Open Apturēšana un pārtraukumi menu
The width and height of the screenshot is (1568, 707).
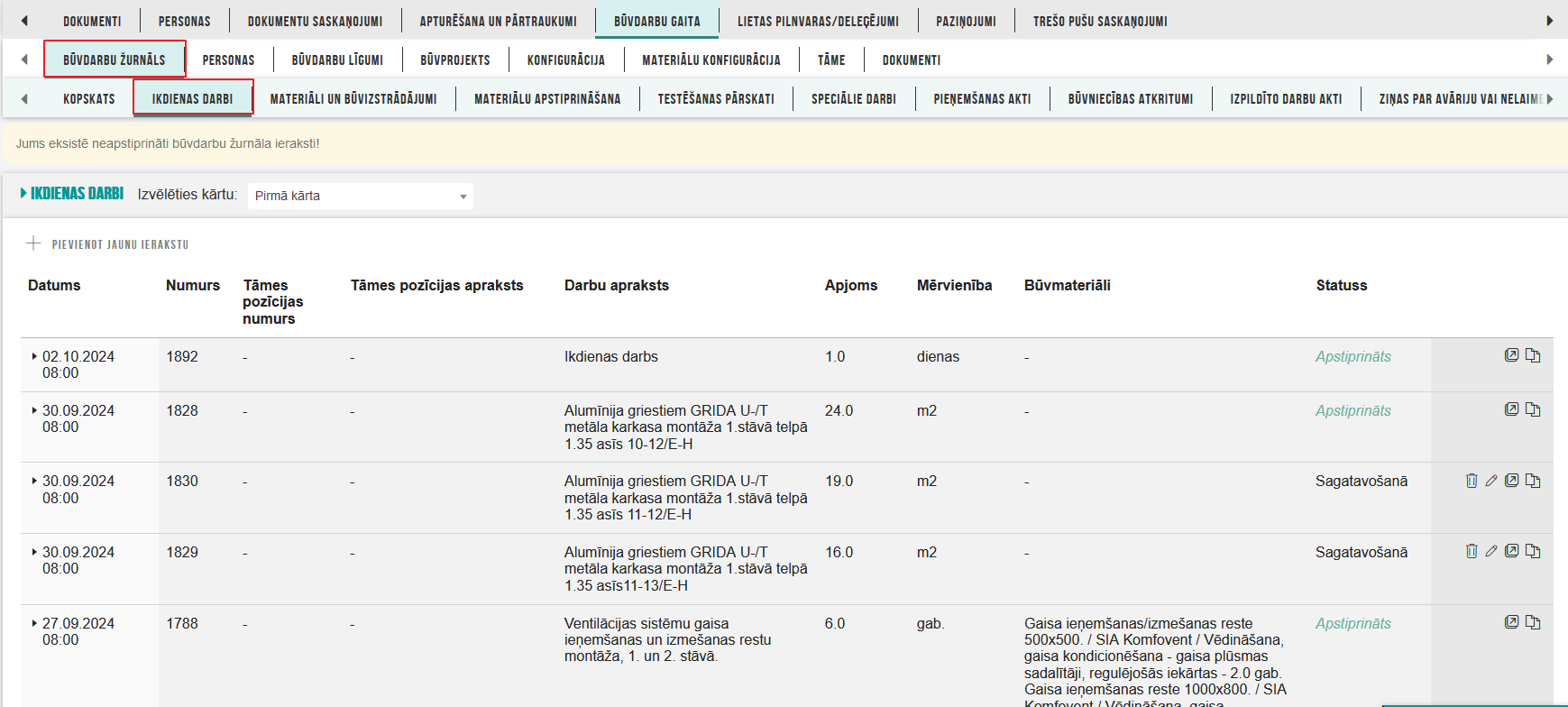pyautogui.click(x=498, y=21)
